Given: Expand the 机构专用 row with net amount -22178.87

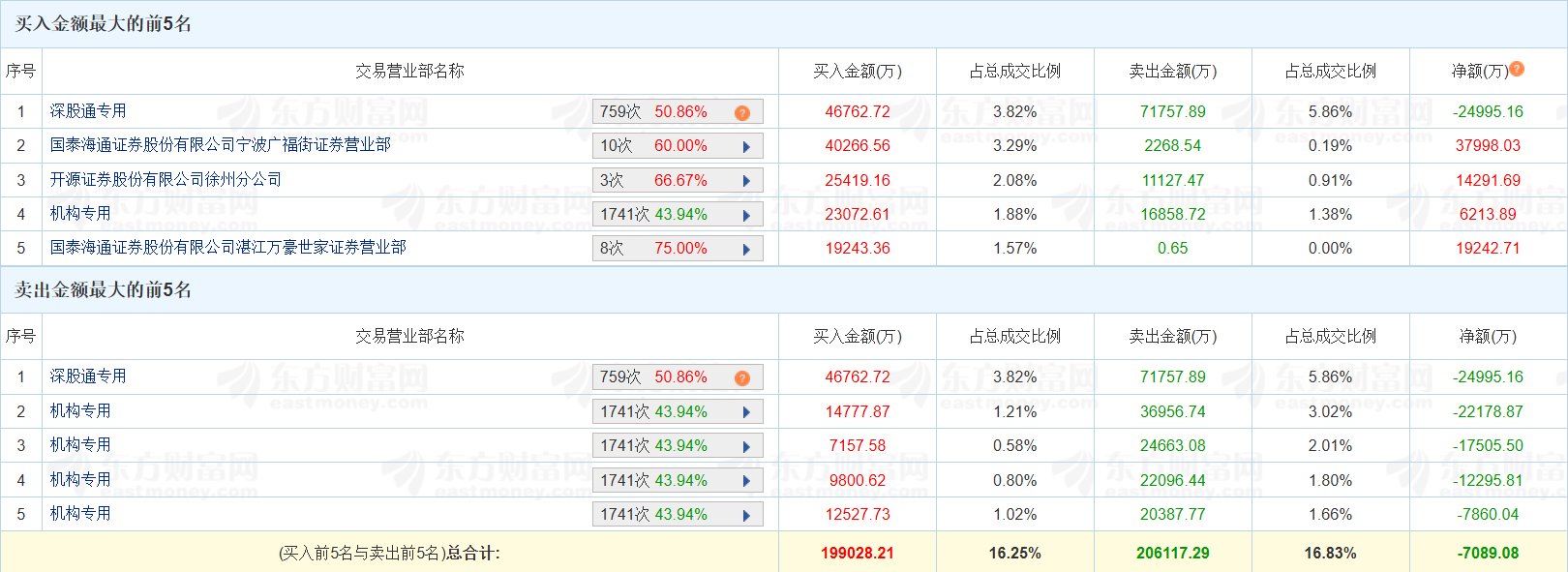Looking at the screenshot, I should pyautogui.click(x=746, y=412).
